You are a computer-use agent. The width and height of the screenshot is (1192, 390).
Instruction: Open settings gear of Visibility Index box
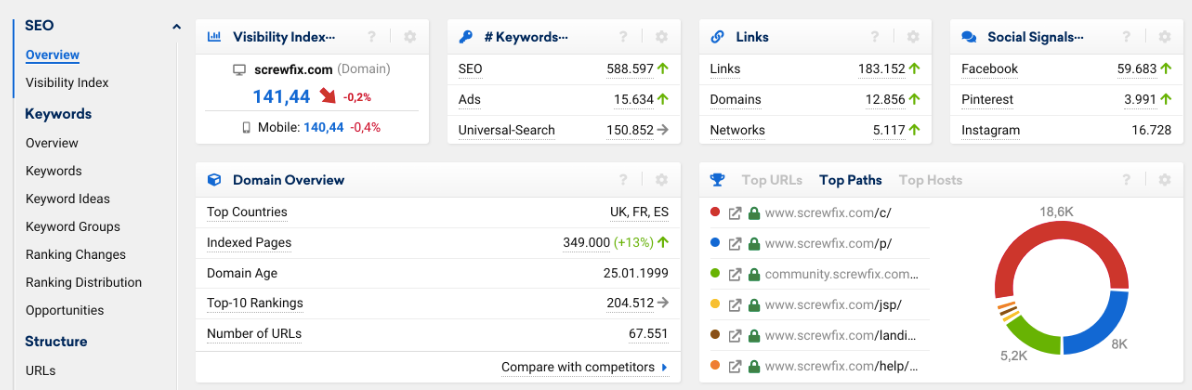410,36
